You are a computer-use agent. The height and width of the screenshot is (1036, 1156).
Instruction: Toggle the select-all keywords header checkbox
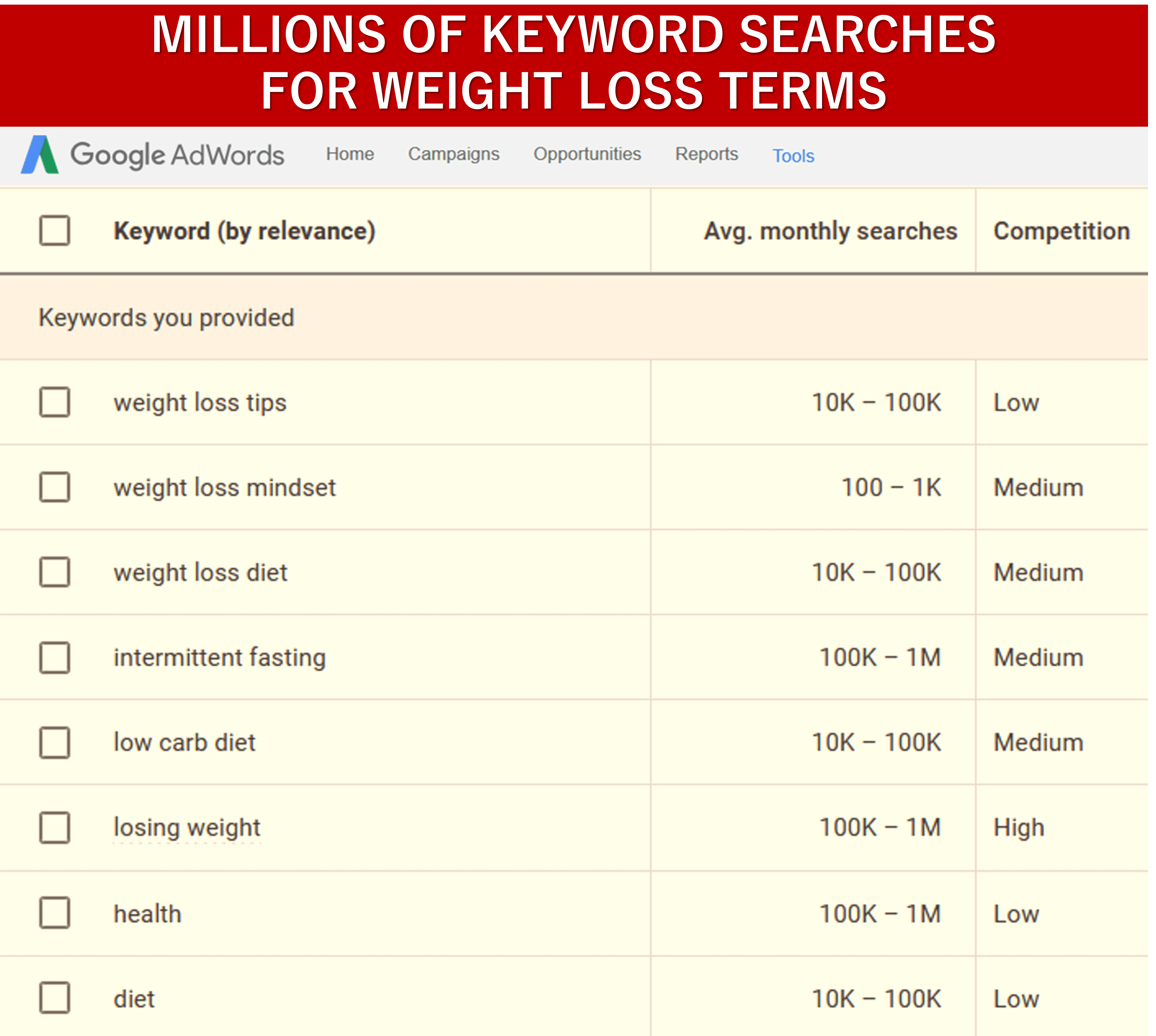click(x=55, y=230)
